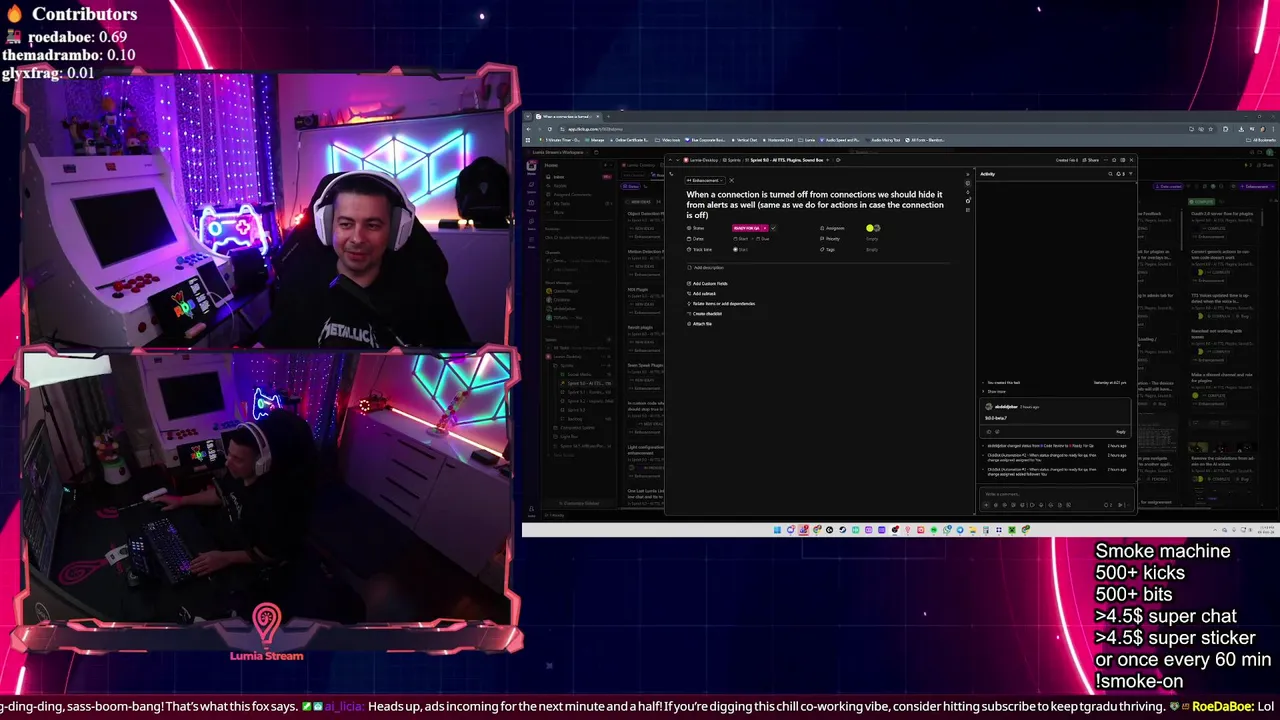Click the COMPLETE column header badge
The image size is (1280, 720).
coord(1201,201)
